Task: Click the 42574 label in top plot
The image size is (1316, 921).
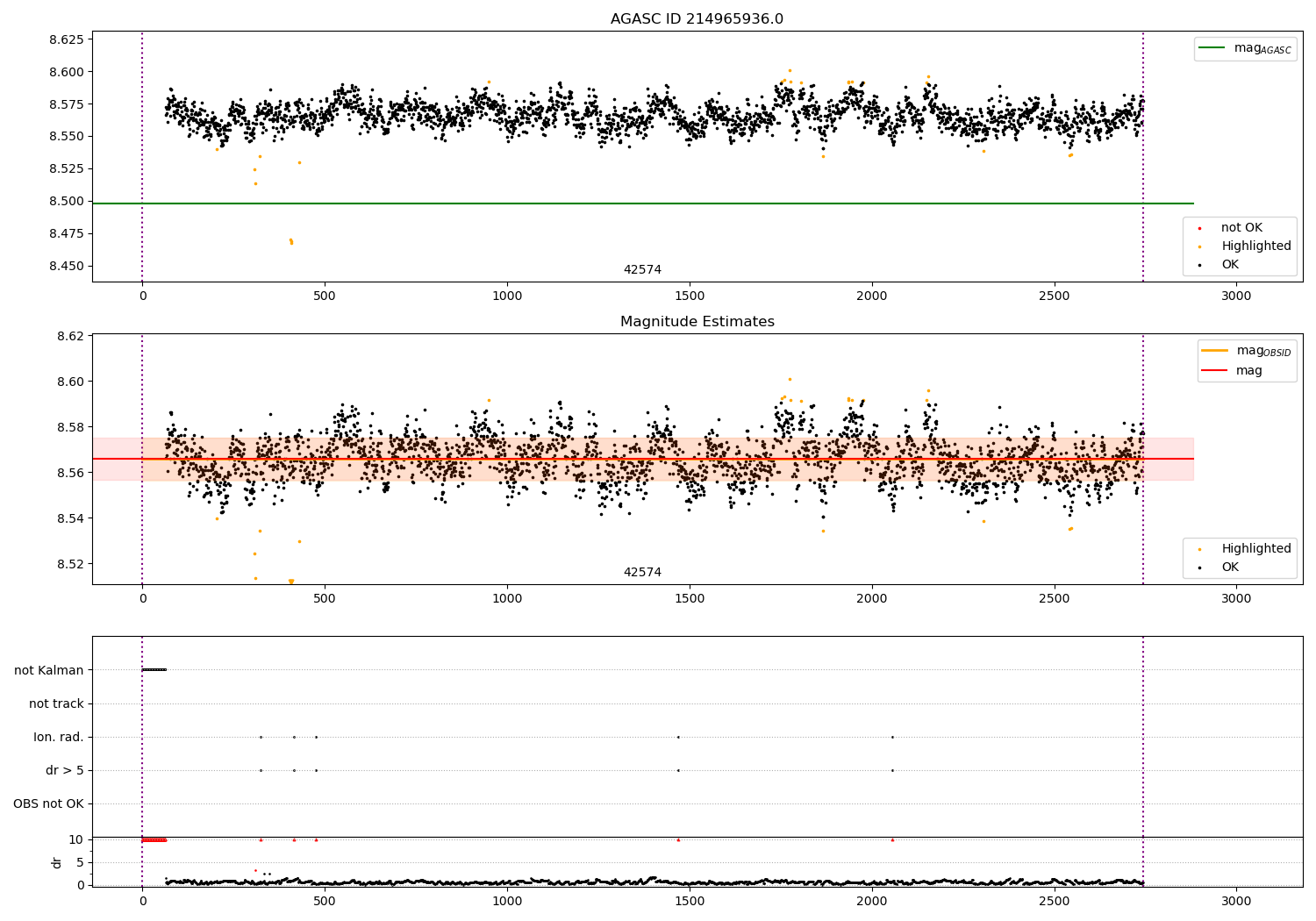Action: (642, 270)
